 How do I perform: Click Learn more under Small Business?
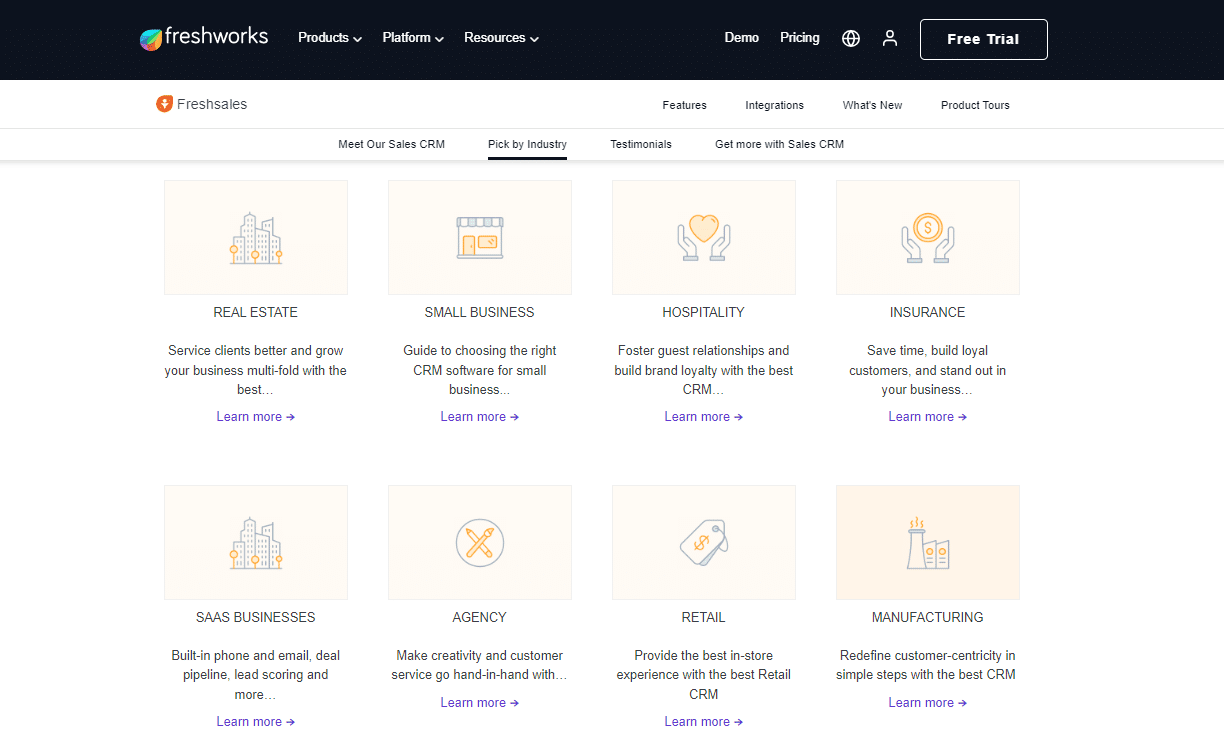tap(480, 417)
